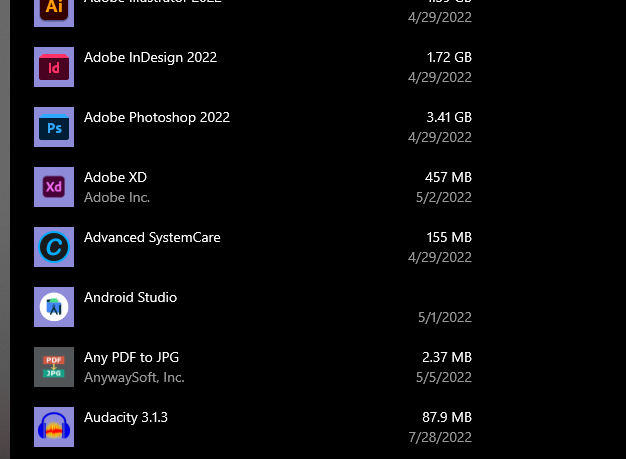Select Audacity 3.1.3 app name
Image resolution: width=626 pixels, height=459 pixels.
126,417
